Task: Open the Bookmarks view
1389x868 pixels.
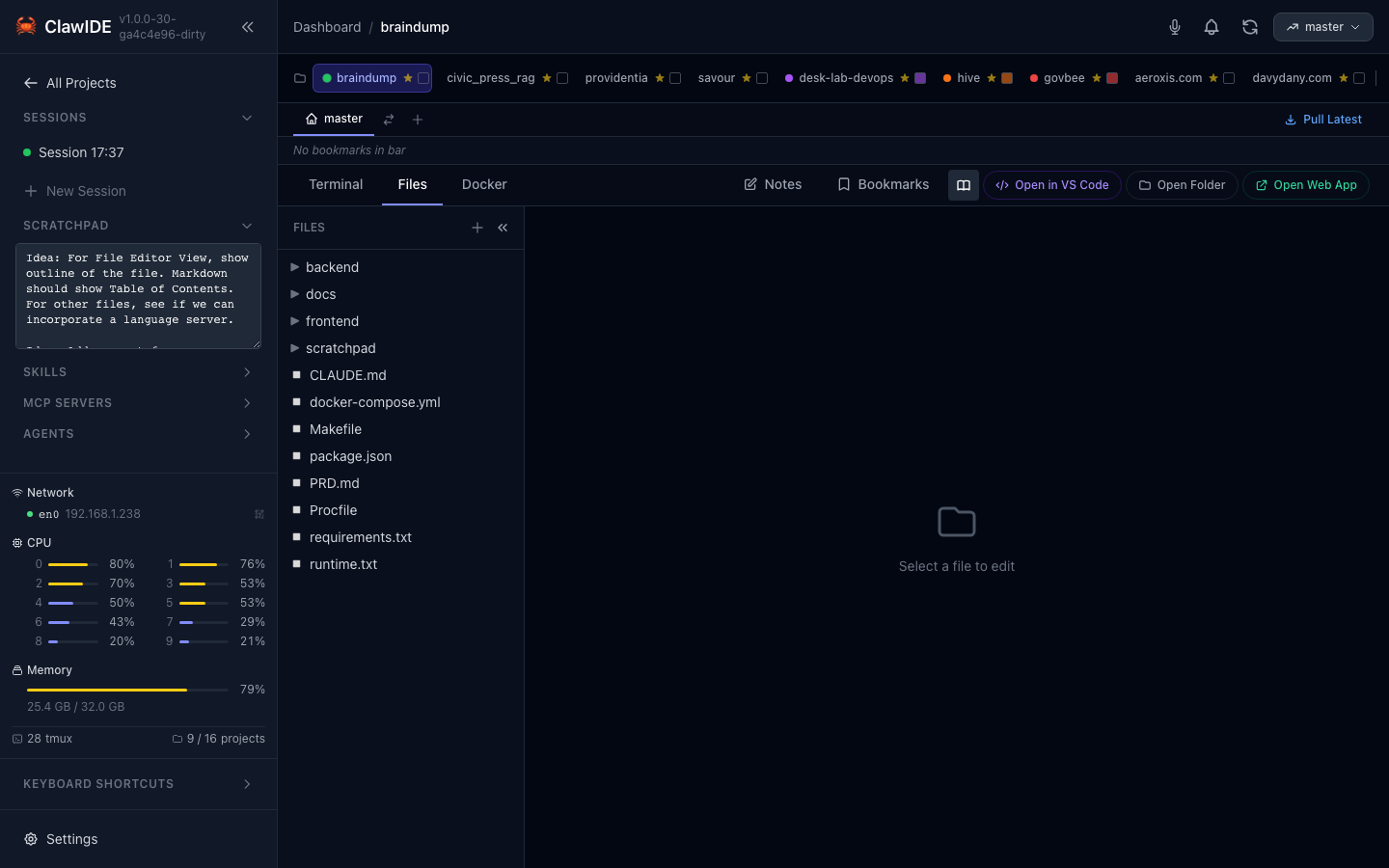Action: point(883,184)
